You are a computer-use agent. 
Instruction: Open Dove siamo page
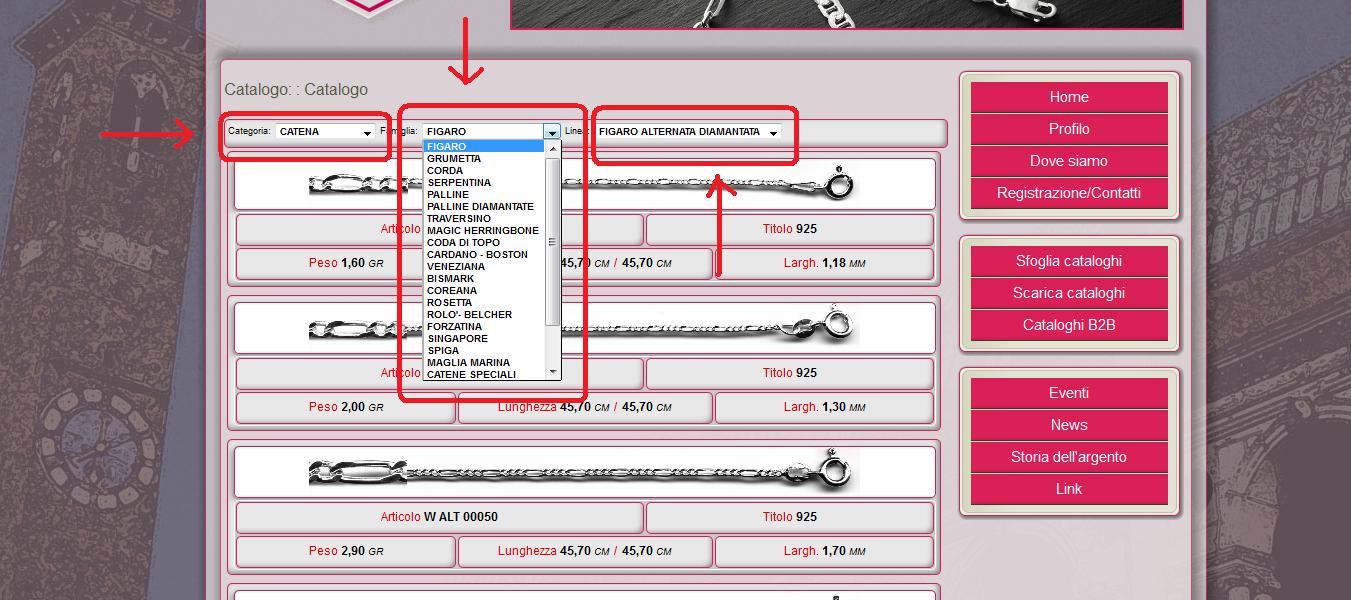pos(1069,161)
